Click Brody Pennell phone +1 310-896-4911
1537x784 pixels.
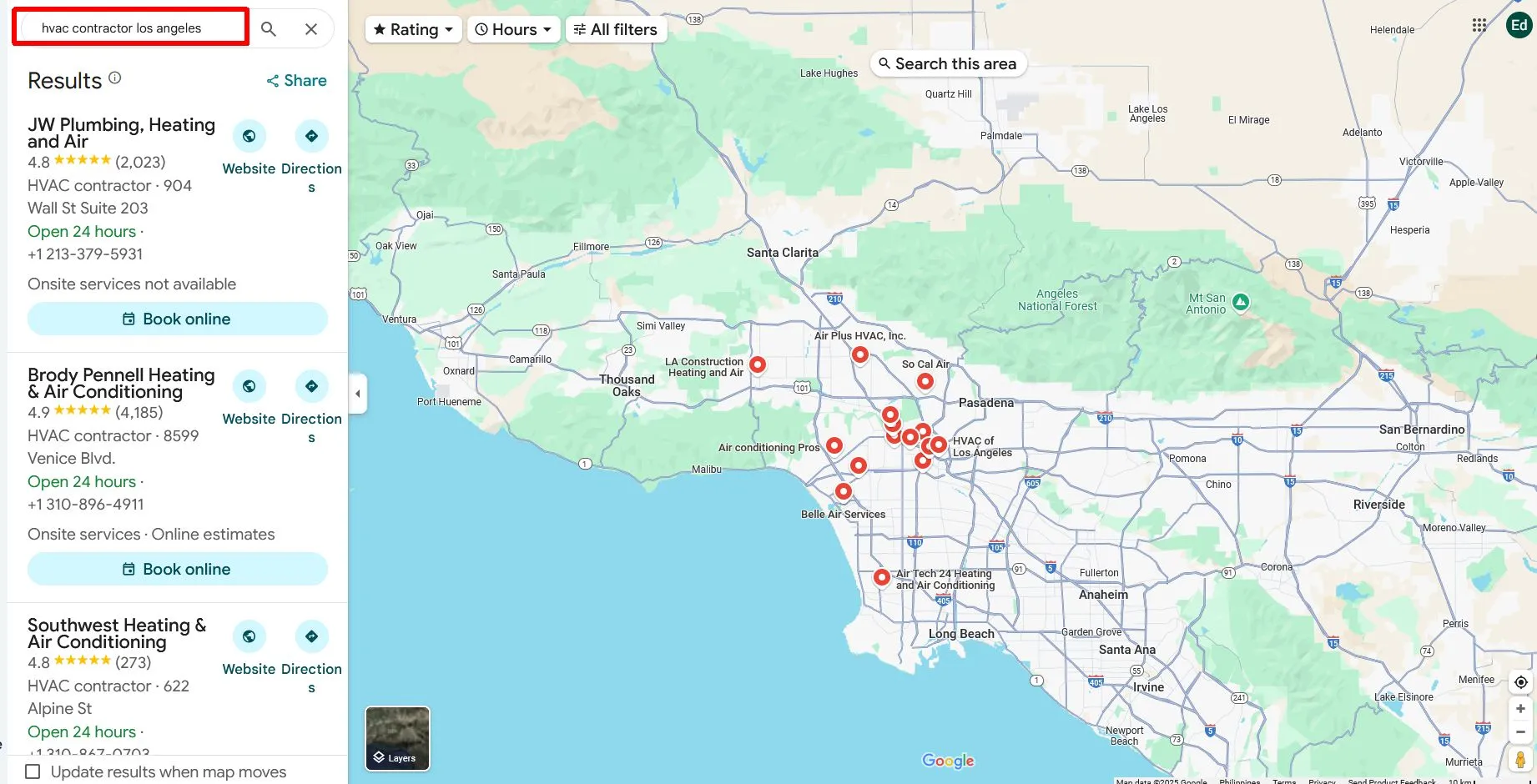pyautogui.click(x=86, y=504)
